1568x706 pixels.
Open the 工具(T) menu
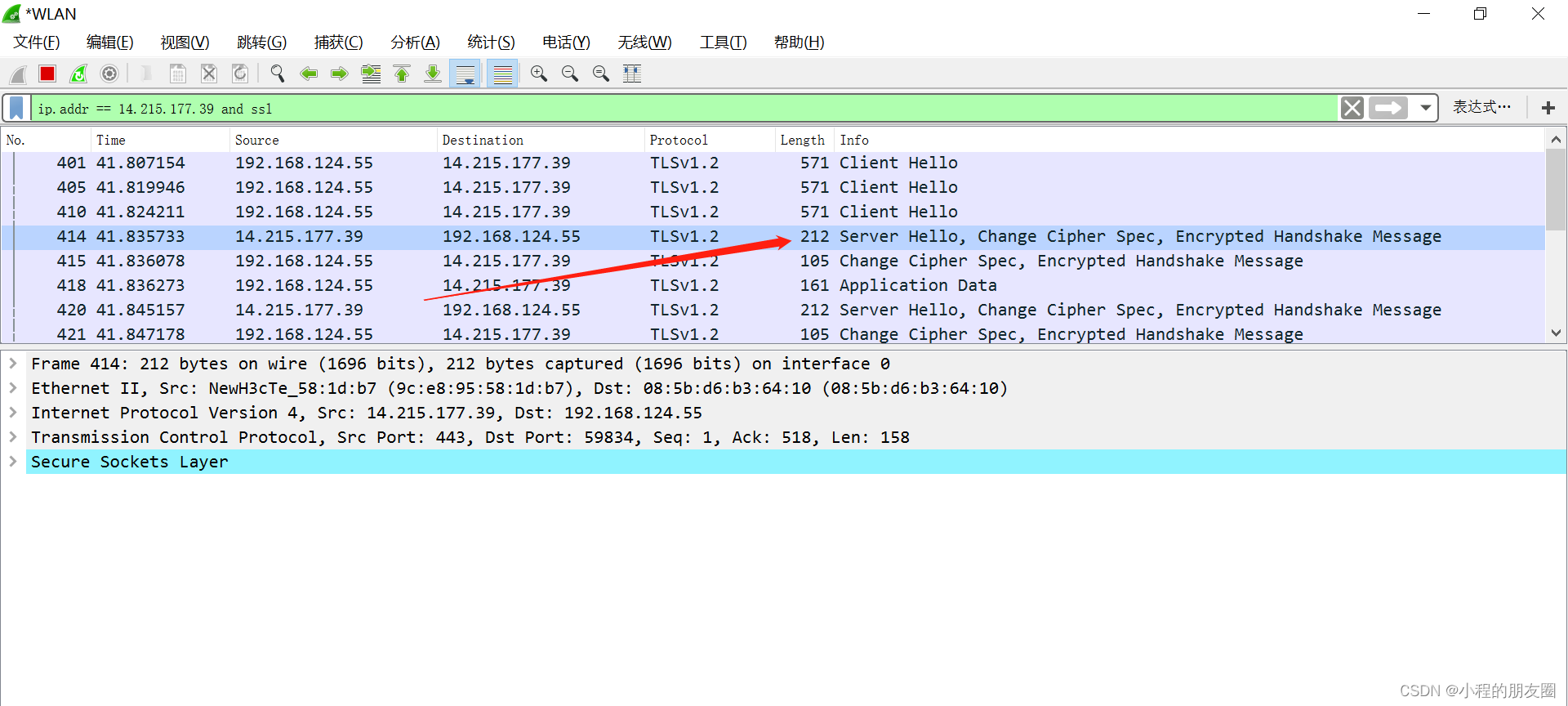click(x=724, y=42)
